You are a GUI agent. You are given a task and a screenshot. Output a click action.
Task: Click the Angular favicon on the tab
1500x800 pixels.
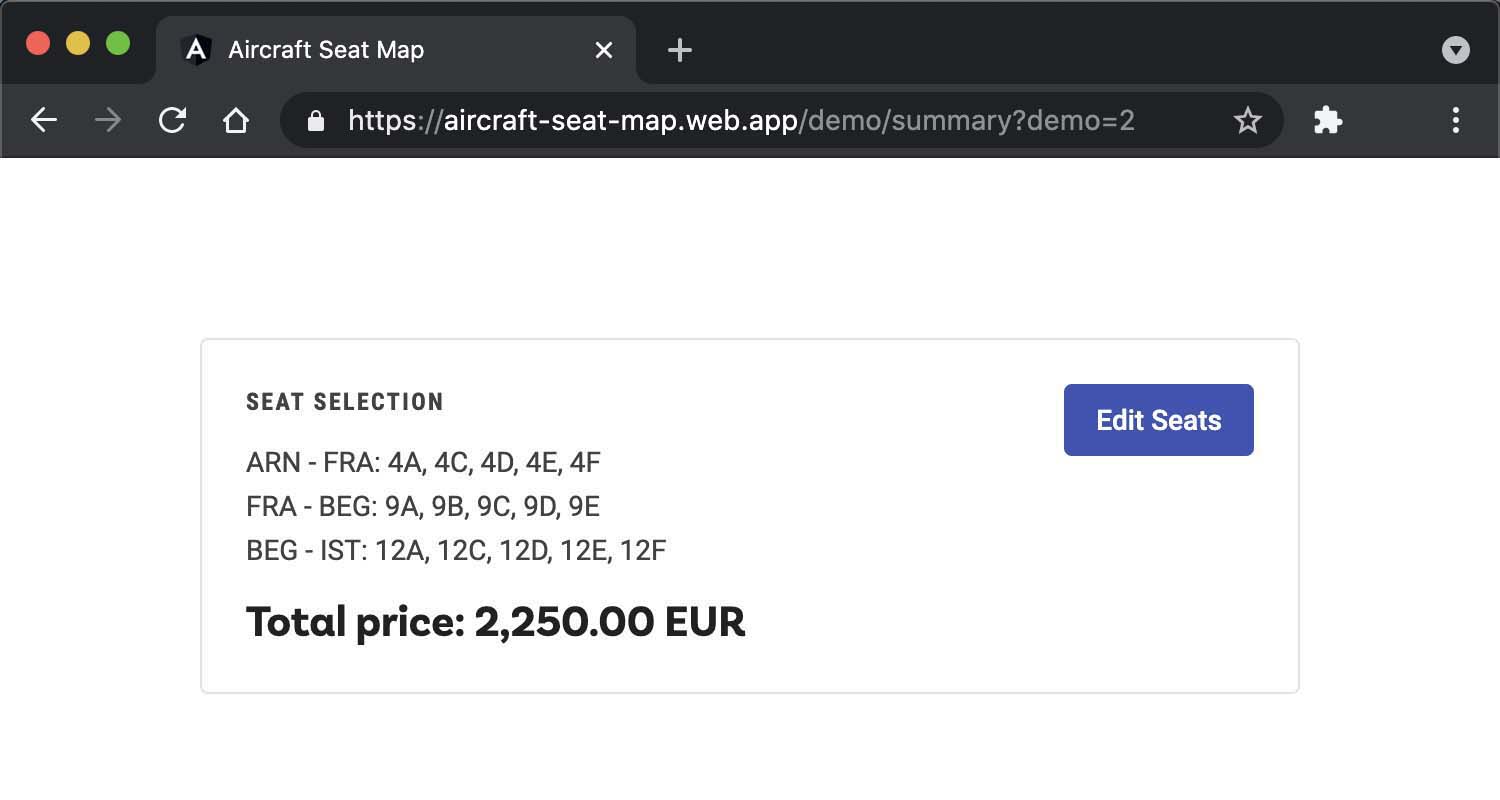tap(197, 50)
